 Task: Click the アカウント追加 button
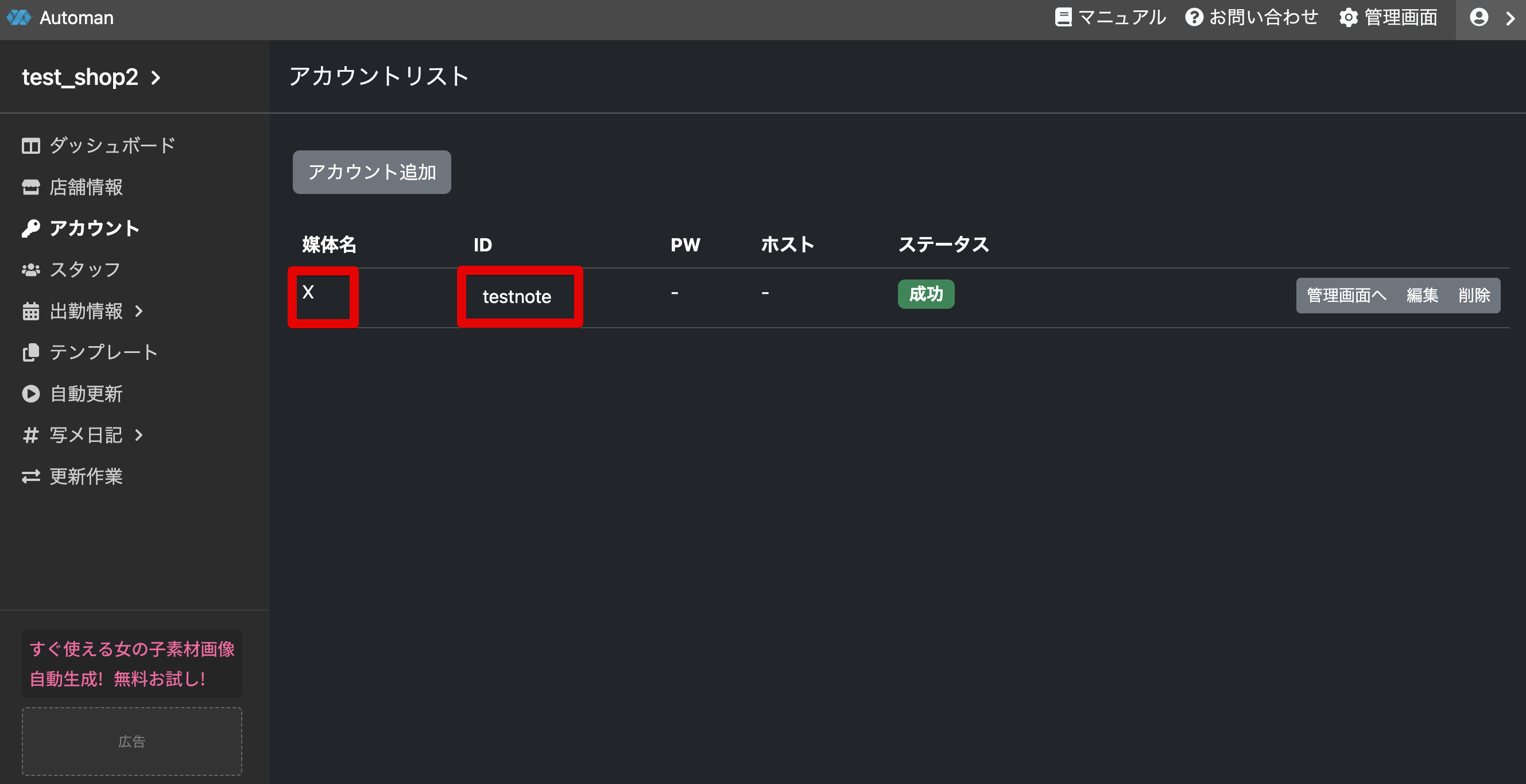[x=372, y=172]
